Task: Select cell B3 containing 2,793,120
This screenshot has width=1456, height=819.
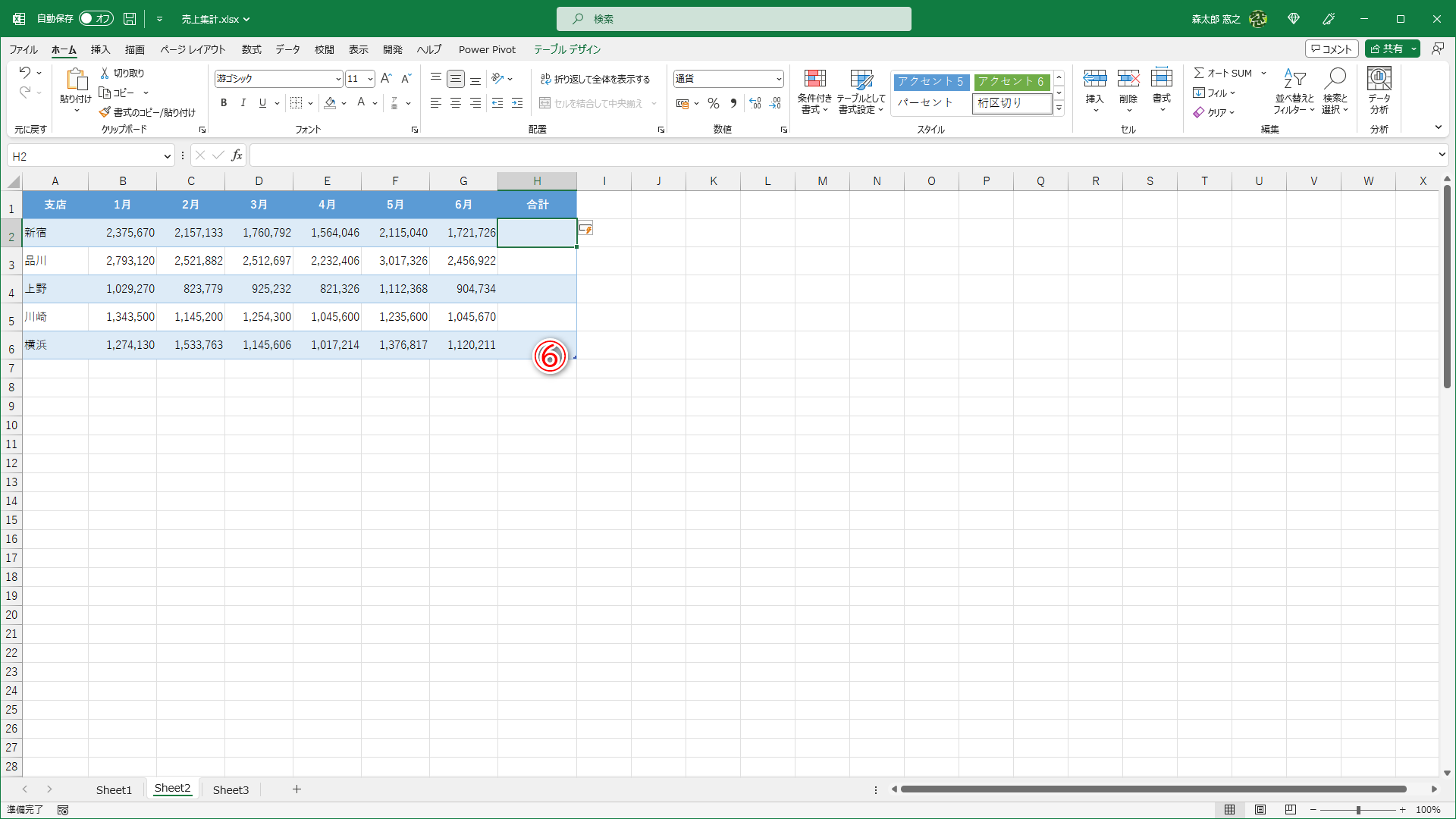Action: tap(123, 261)
